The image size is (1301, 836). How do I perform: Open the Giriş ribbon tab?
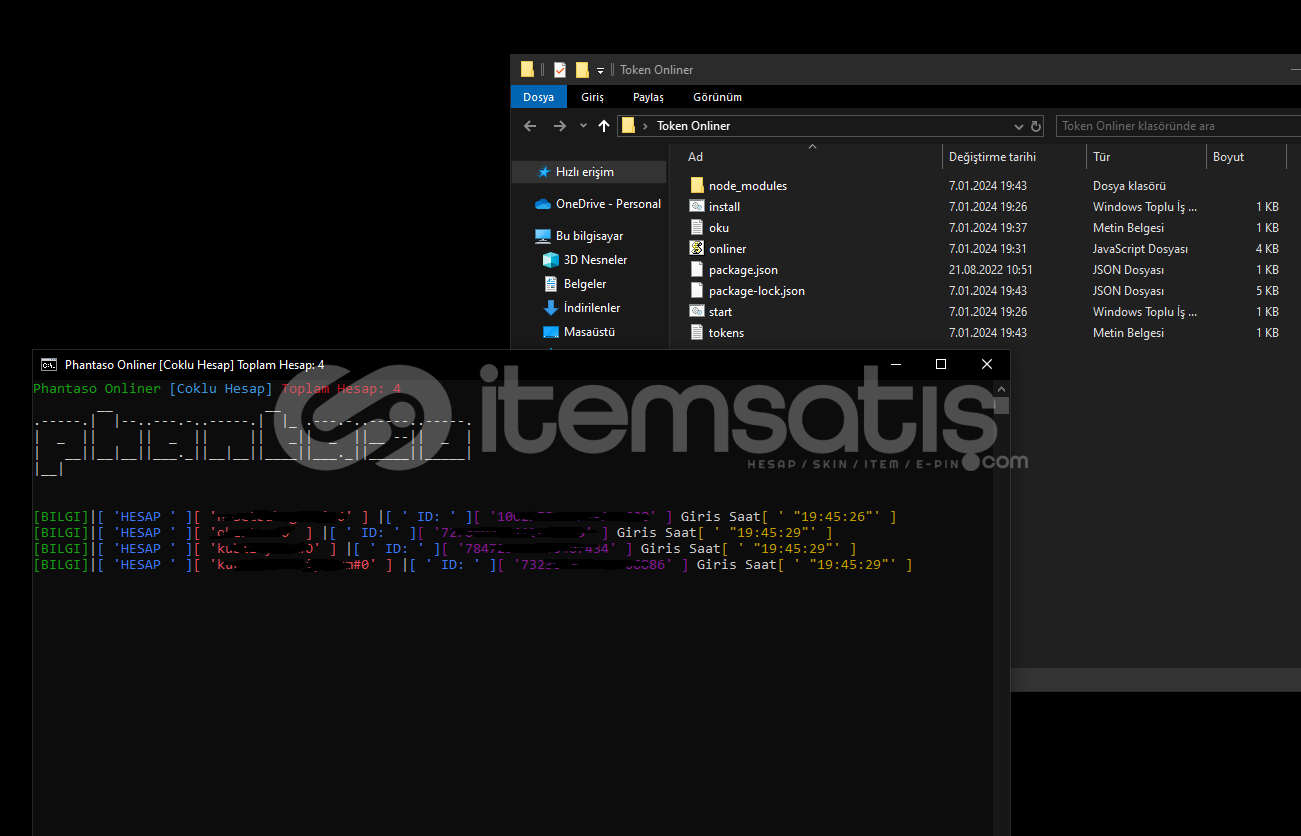click(593, 97)
